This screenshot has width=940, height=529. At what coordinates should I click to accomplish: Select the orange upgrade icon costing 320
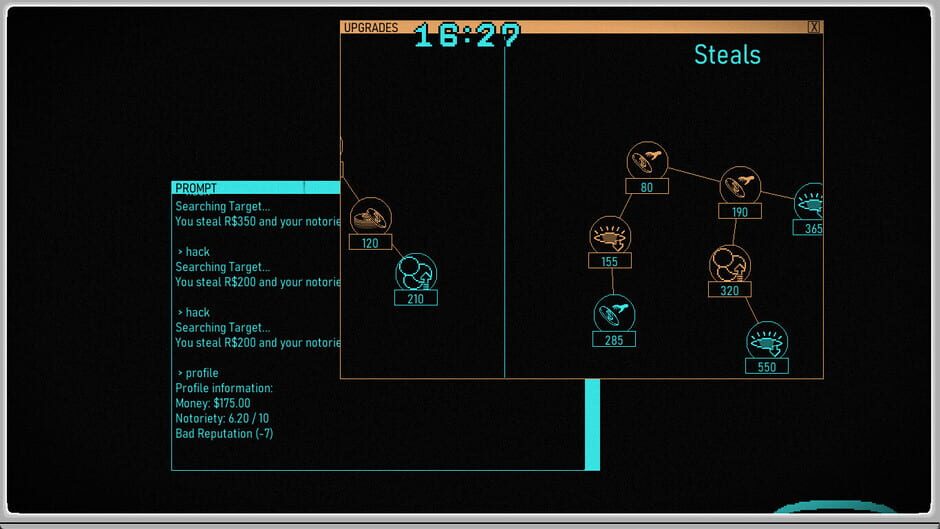(x=730, y=265)
